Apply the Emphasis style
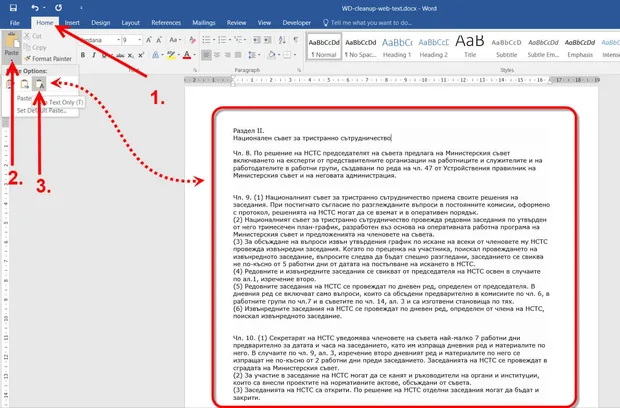This screenshot has height=408, width=620. click(580, 46)
